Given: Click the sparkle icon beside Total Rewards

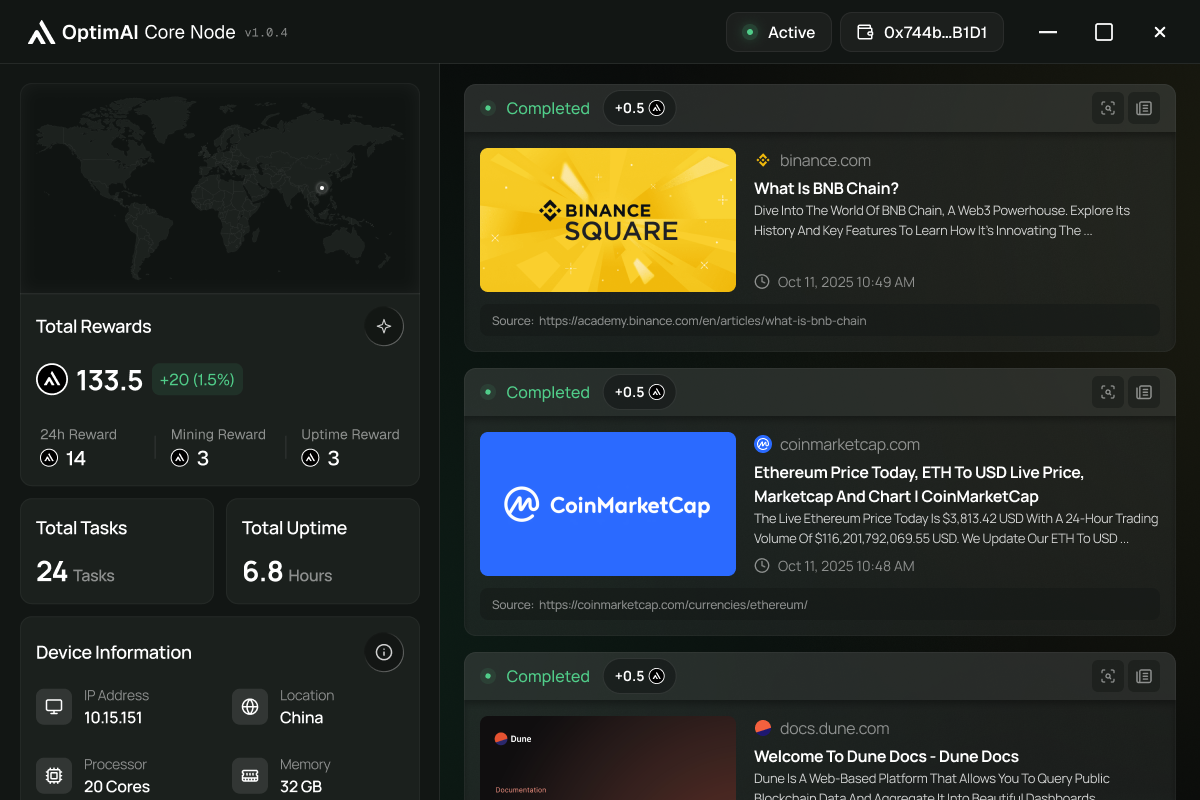Looking at the screenshot, I should point(384,326).
